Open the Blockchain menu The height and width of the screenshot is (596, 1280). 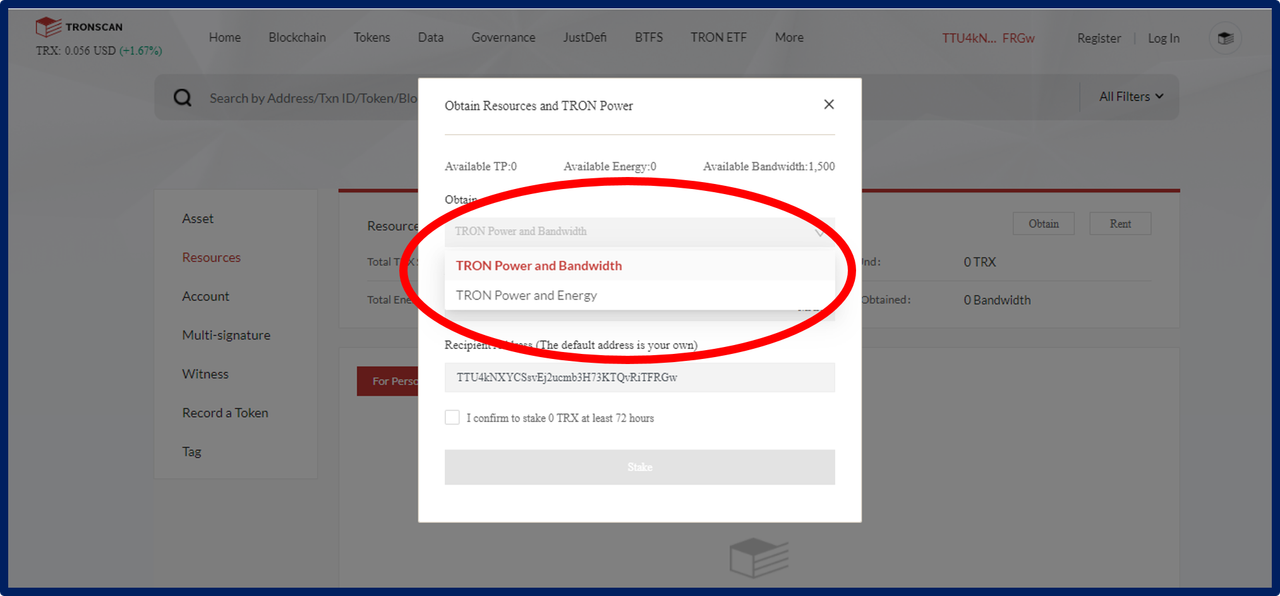coord(297,37)
